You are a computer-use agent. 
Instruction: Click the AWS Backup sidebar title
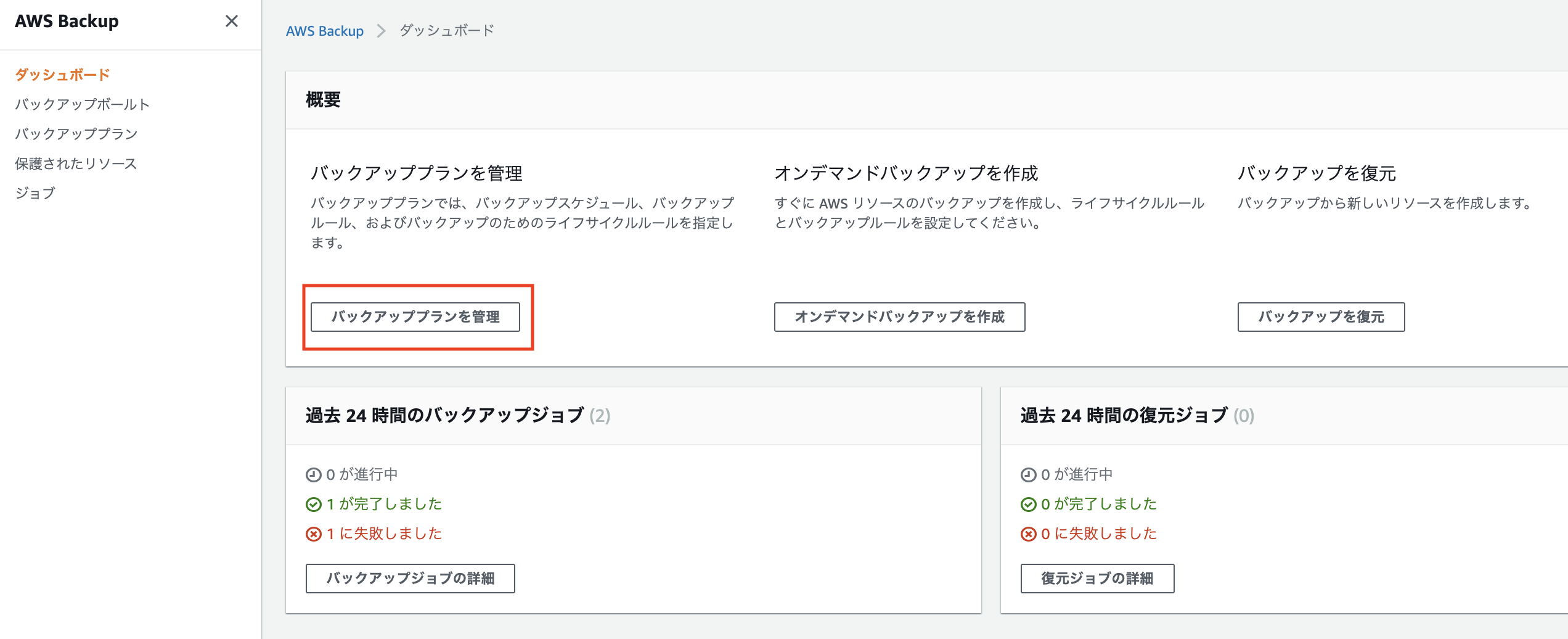pyautogui.click(x=67, y=22)
